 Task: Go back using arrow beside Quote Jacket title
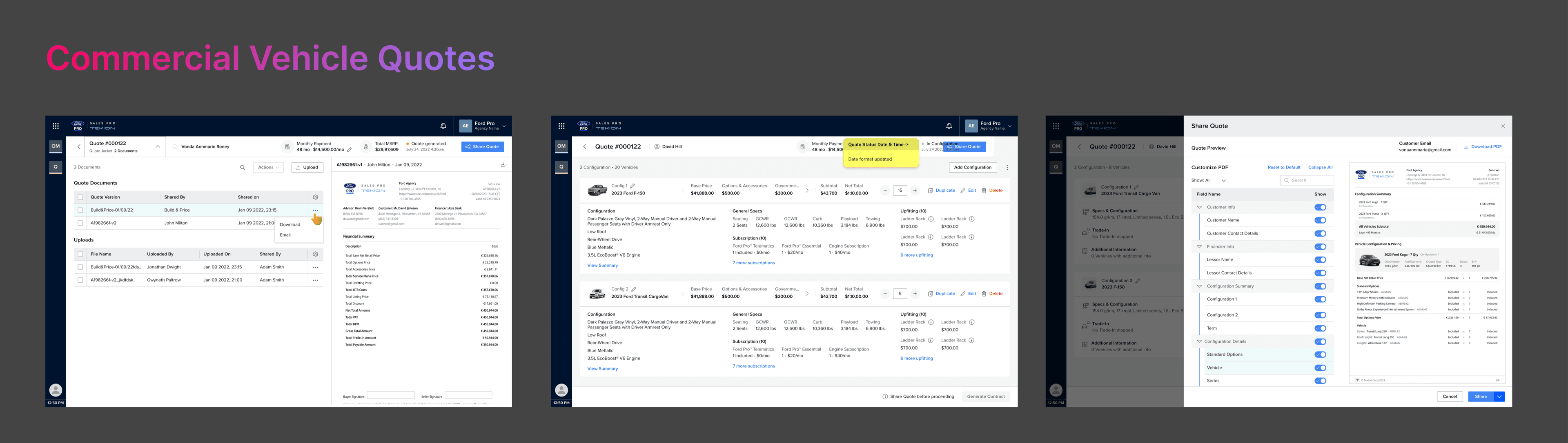pos(78,146)
